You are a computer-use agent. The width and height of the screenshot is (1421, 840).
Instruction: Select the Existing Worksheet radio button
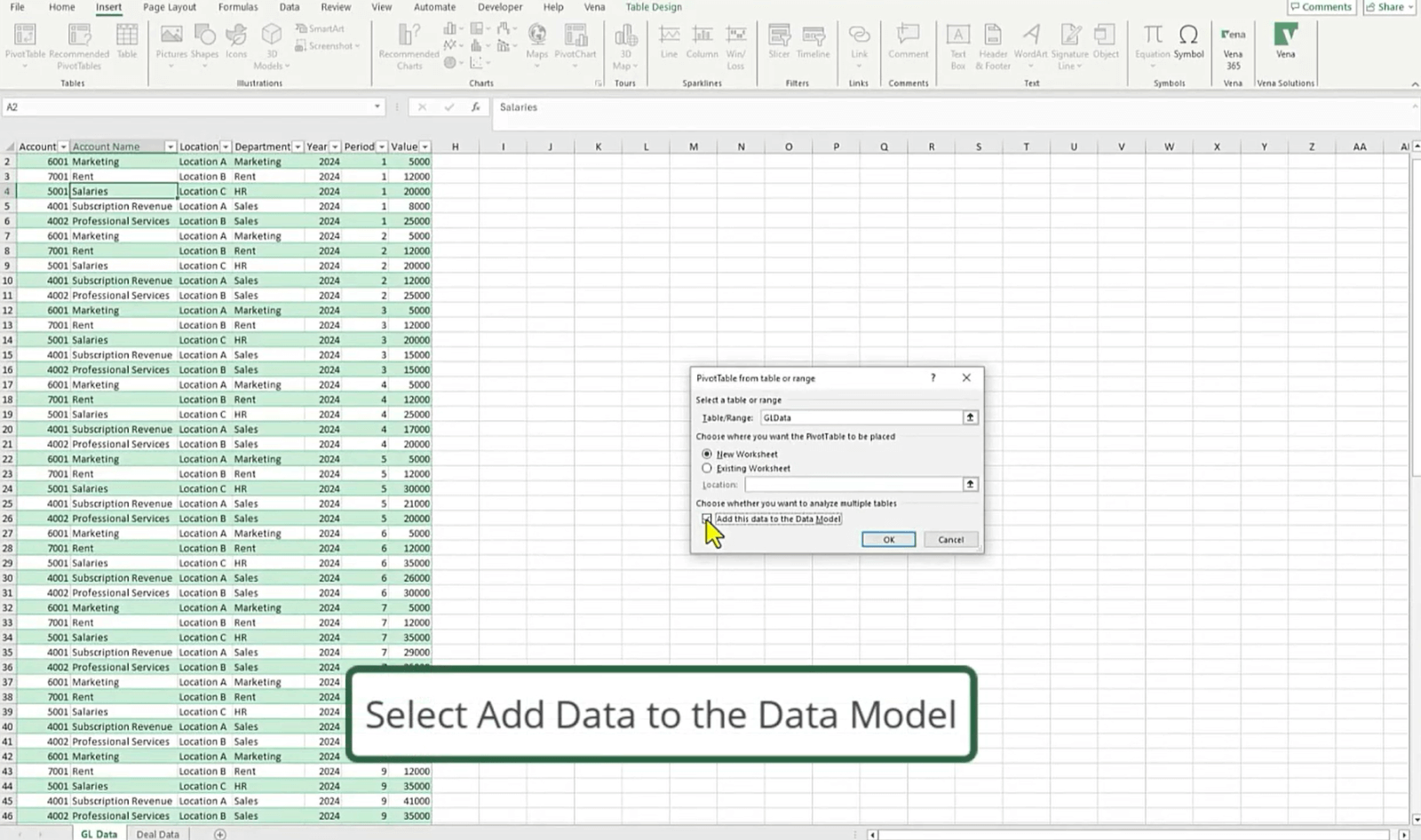point(707,468)
